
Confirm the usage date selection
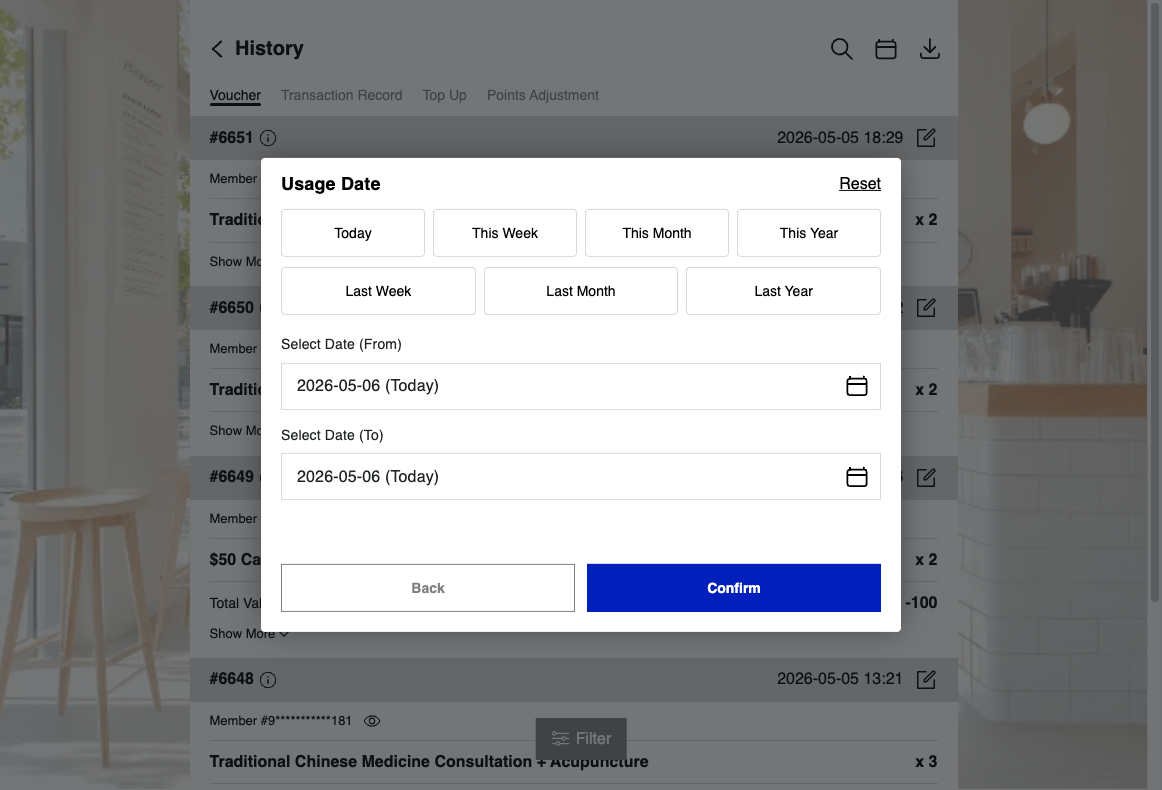point(734,588)
